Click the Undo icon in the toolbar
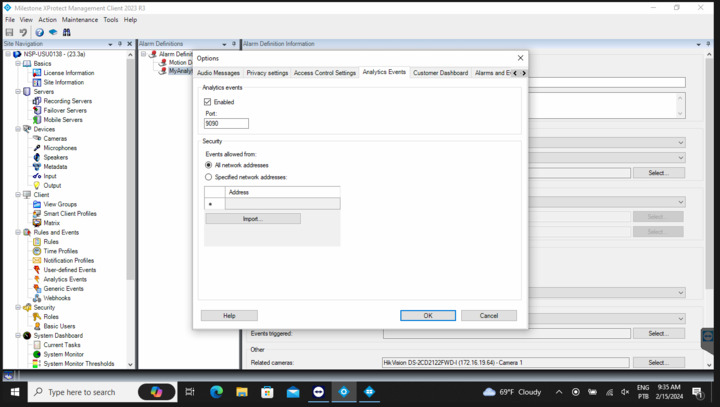This screenshot has width=720, height=407. tap(23, 32)
